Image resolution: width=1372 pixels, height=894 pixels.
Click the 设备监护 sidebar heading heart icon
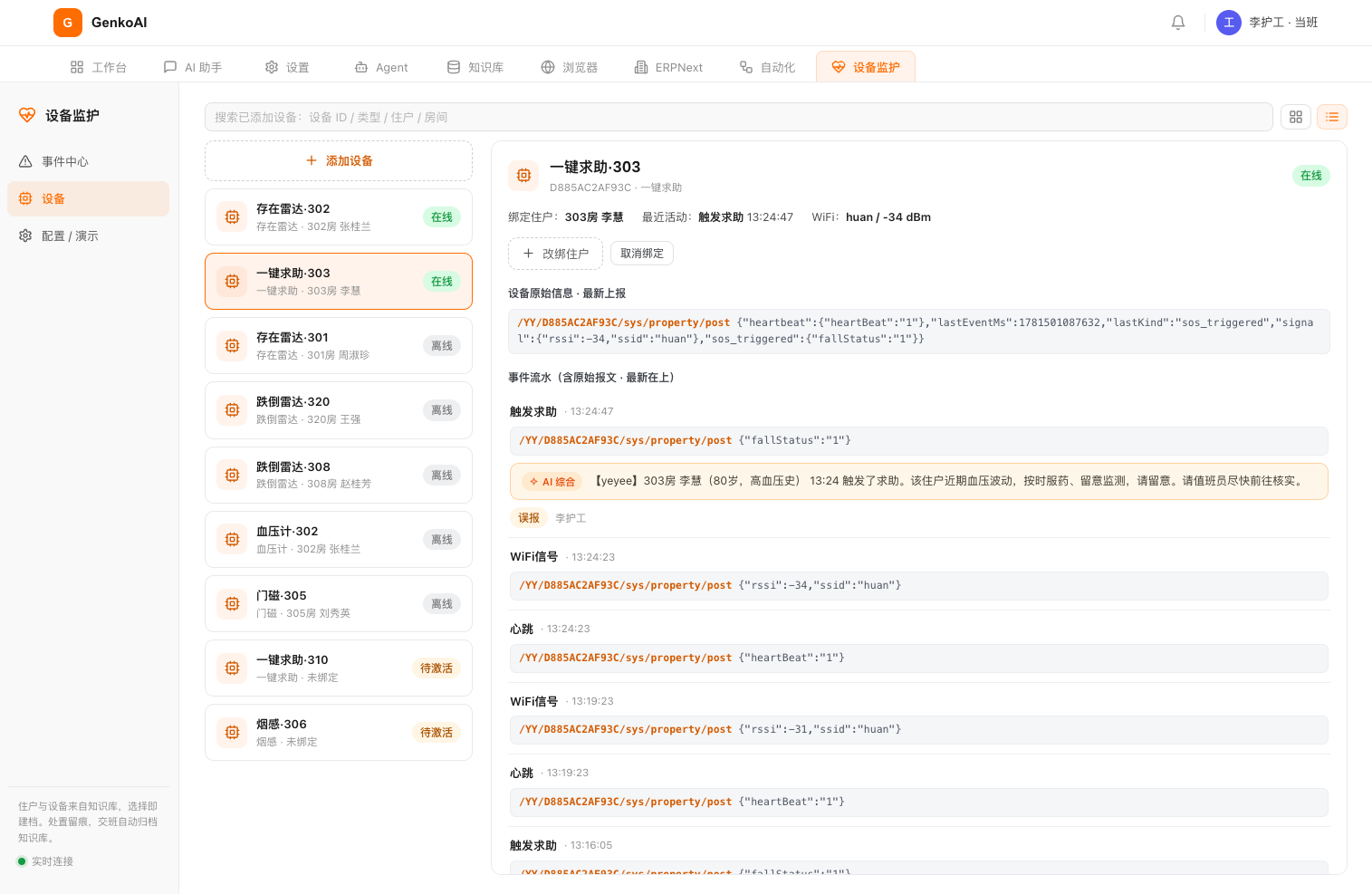point(27,115)
